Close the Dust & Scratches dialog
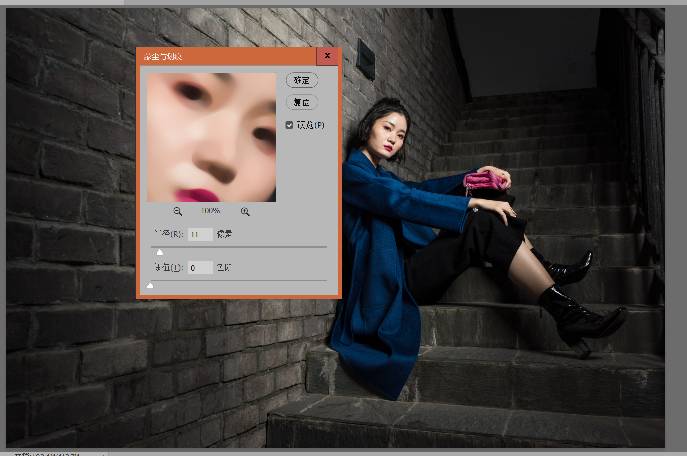The width and height of the screenshot is (687, 456). 327,57
